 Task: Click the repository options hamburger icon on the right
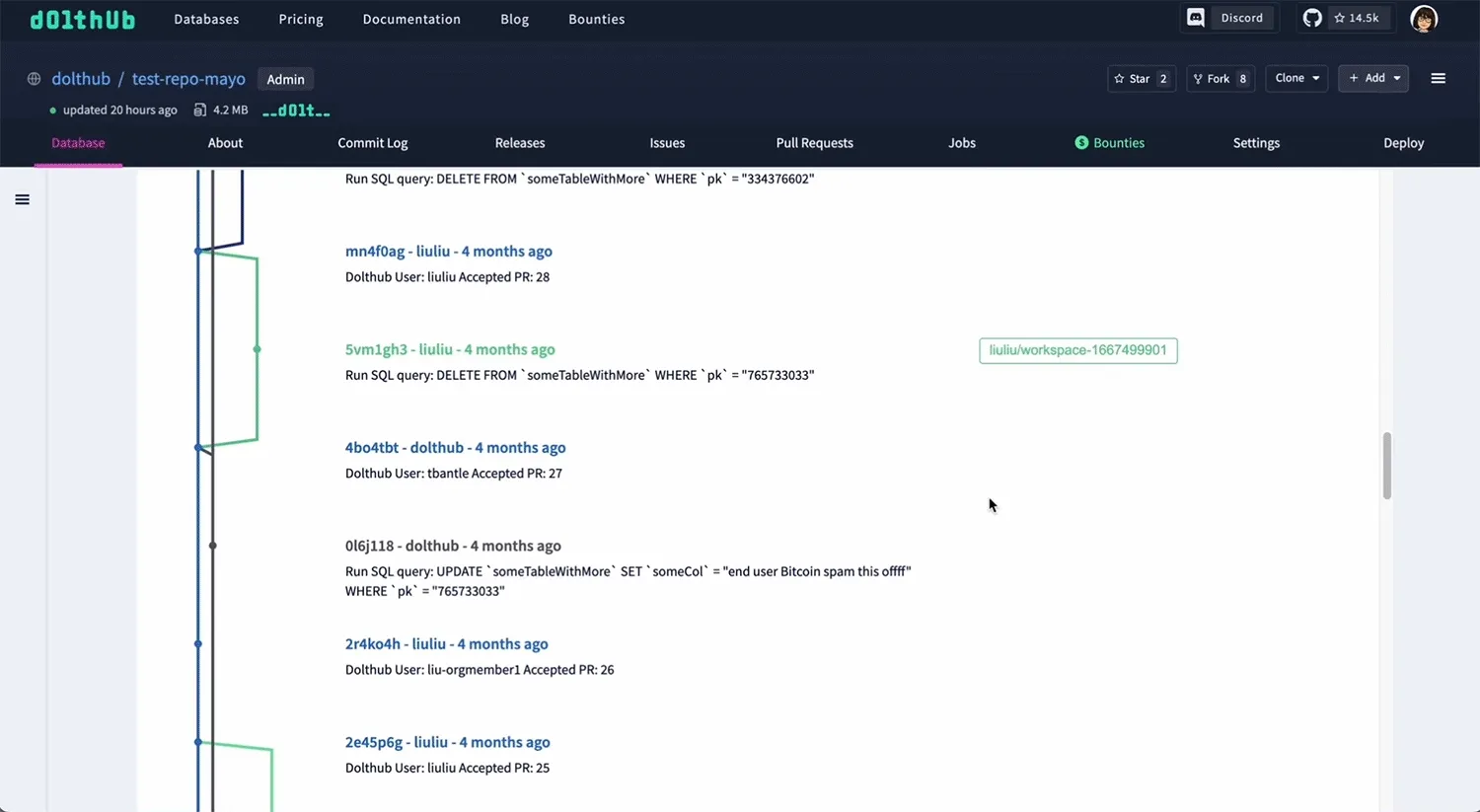coord(1438,78)
